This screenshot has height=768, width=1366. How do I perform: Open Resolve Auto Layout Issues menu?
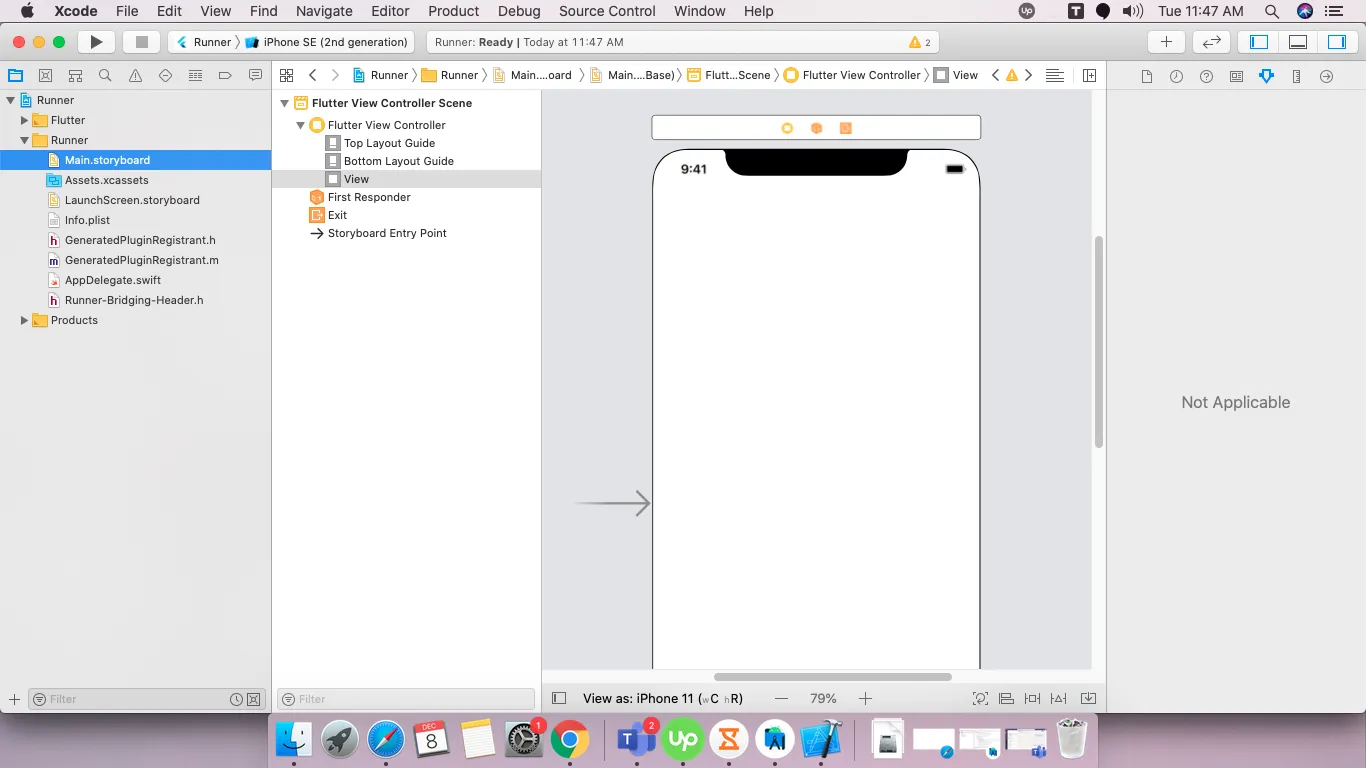pos(1059,698)
